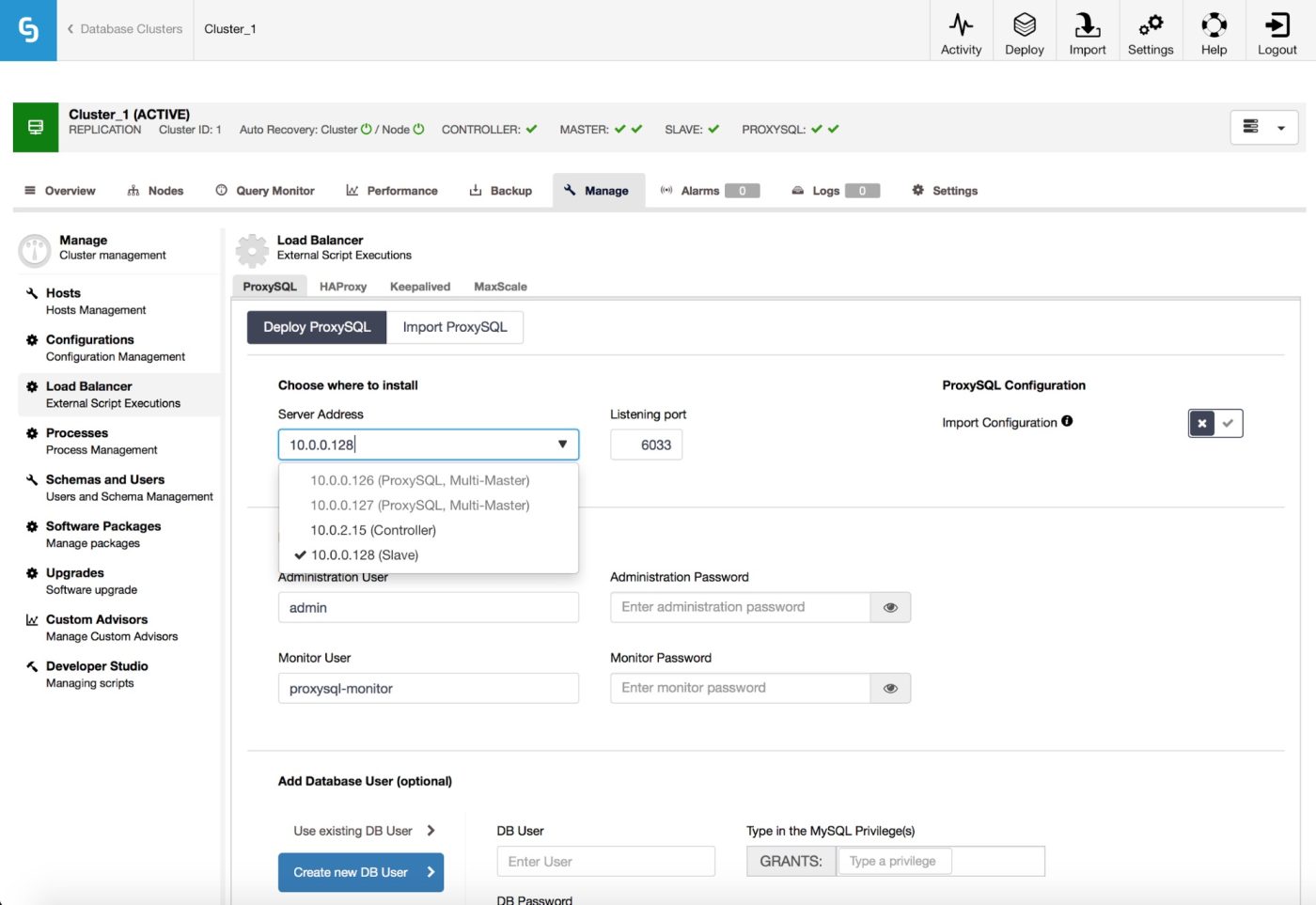Viewport: 1316px width, 905px height.
Task: Click the ClusterControl logo
Action: coord(28,30)
